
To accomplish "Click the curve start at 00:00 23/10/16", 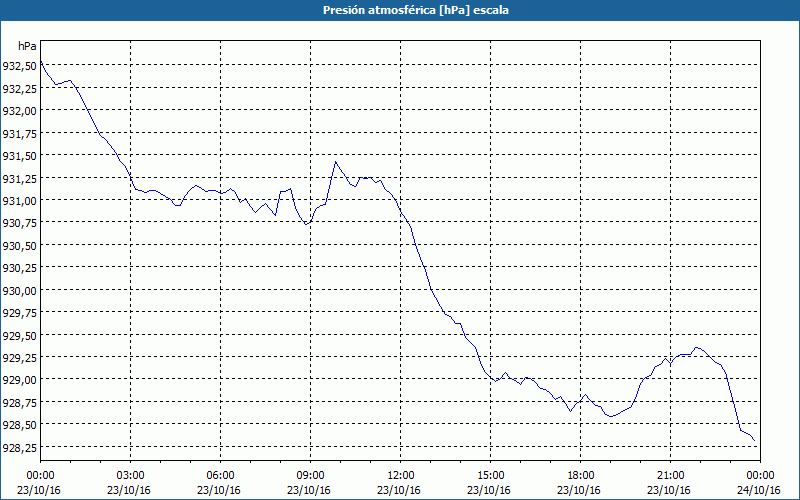I will (x=41, y=62).
